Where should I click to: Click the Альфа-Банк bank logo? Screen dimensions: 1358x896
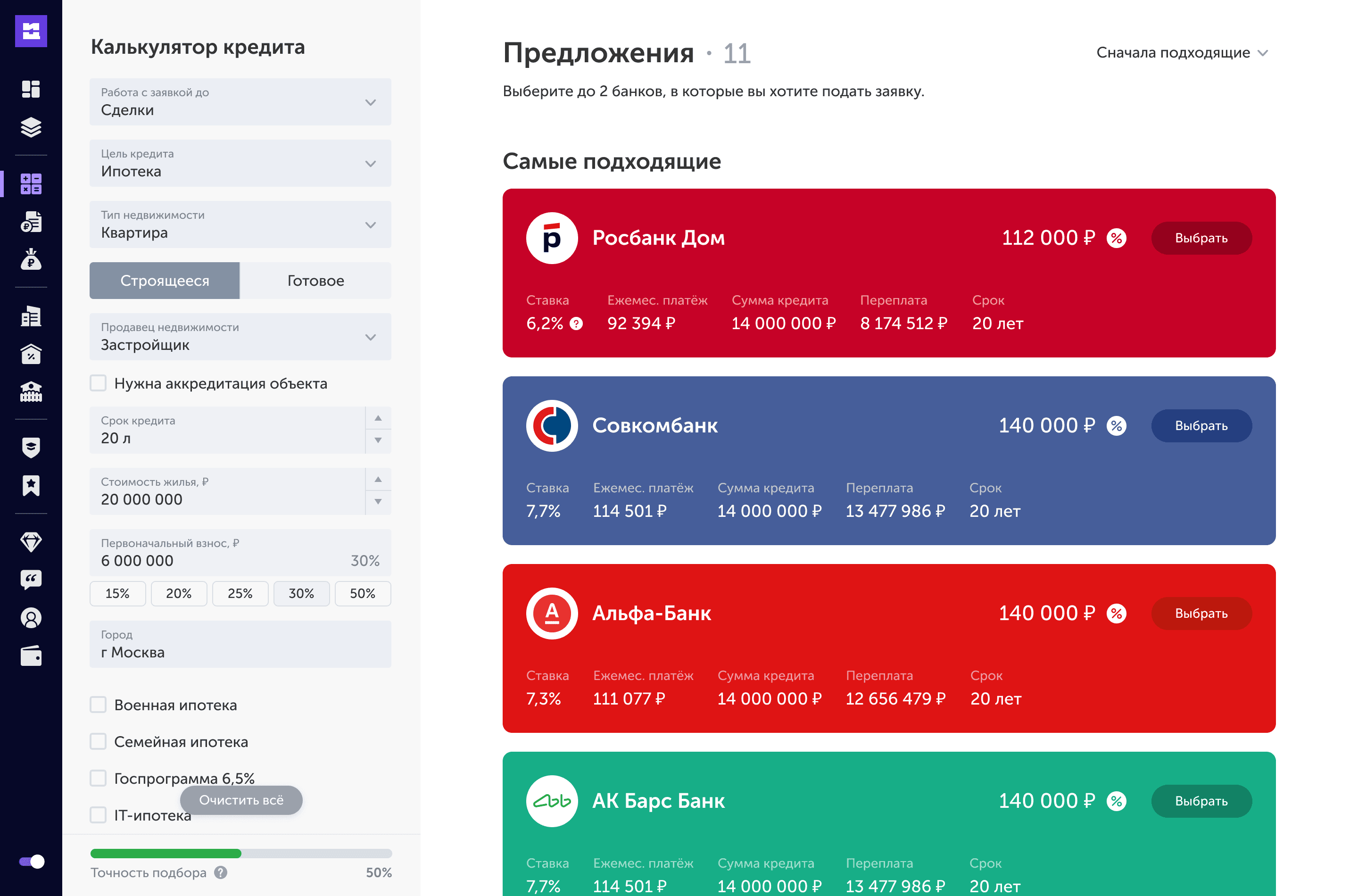tap(551, 613)
